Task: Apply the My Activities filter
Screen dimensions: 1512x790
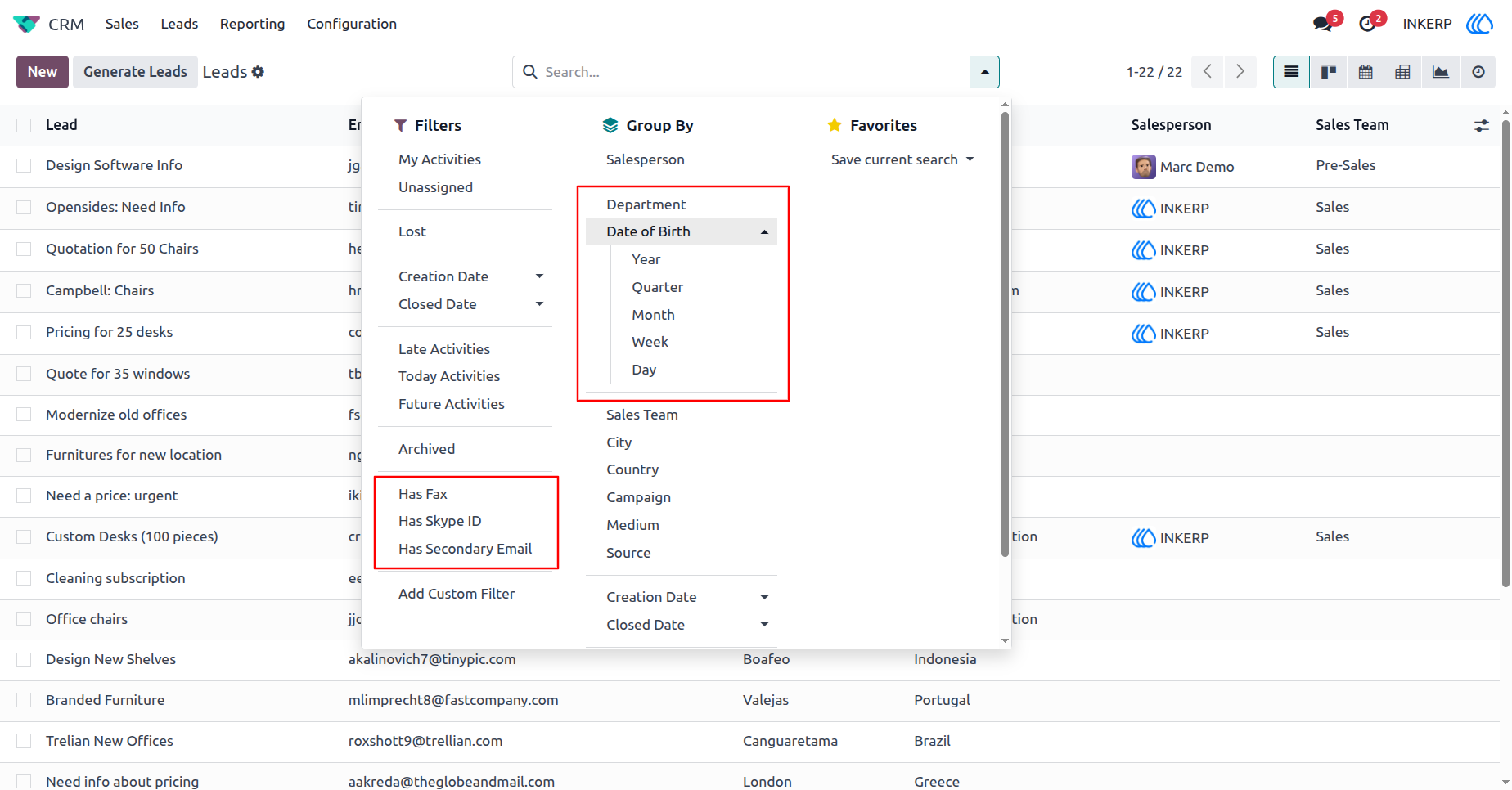Action: [440, 159]
